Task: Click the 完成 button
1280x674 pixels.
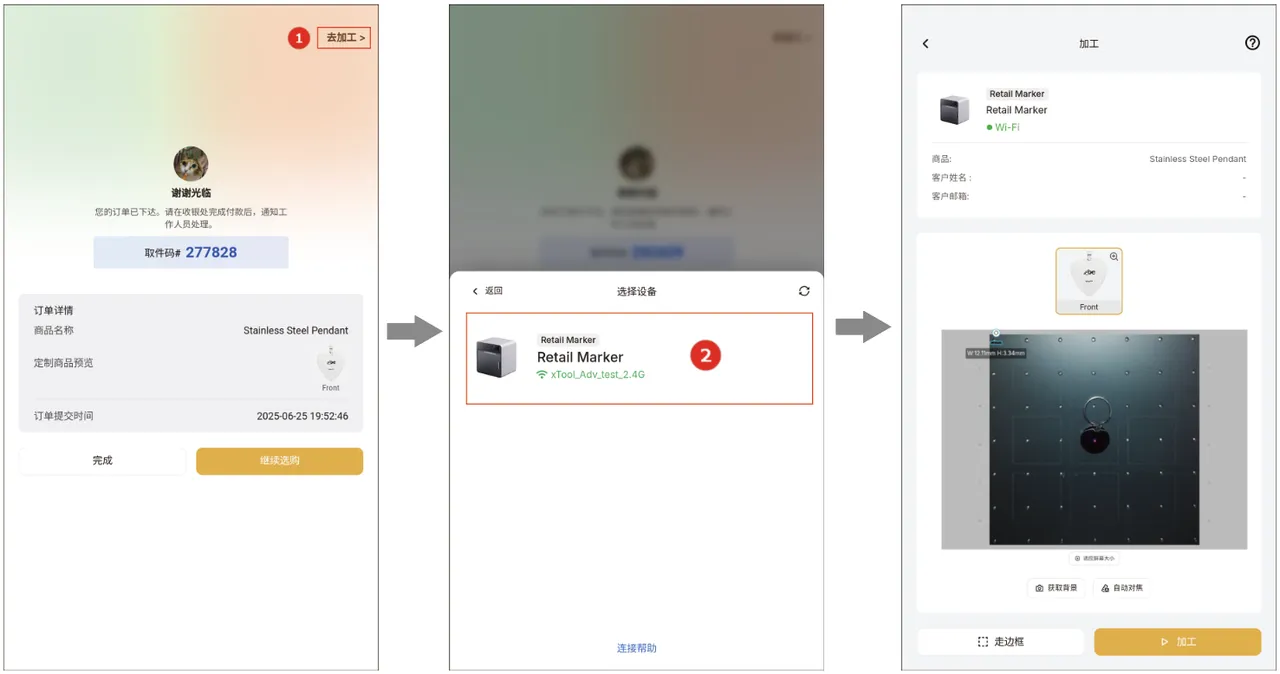Action: [x=103, y=461]
